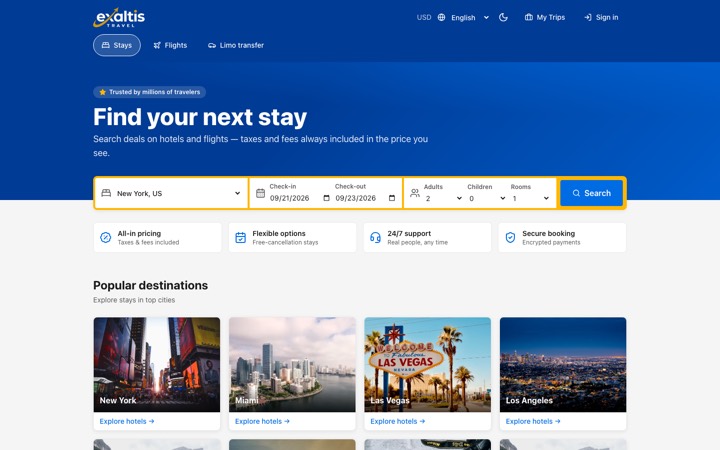Open the Adults count dropdown
Viewport: 720px width, 450px height.
pos(443,198)
